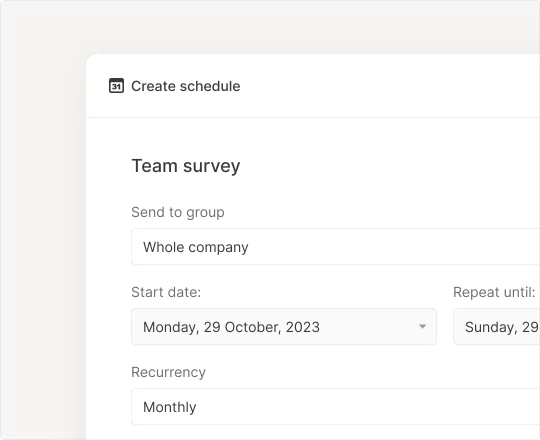The image size is (540, 440).
Task: Click the Send to group label
Action: tap(178, 212)
